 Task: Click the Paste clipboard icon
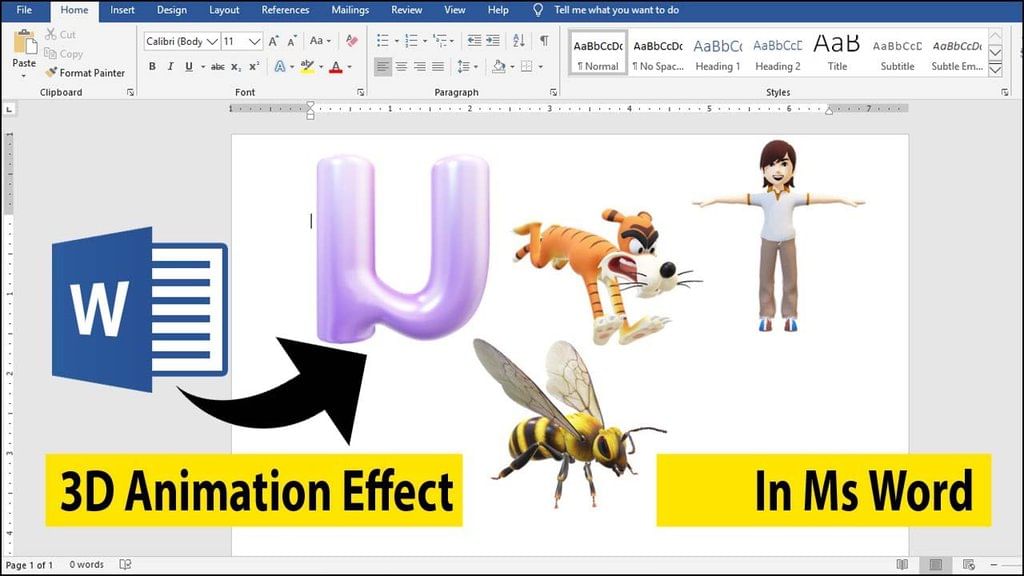(x=25, y=43)
